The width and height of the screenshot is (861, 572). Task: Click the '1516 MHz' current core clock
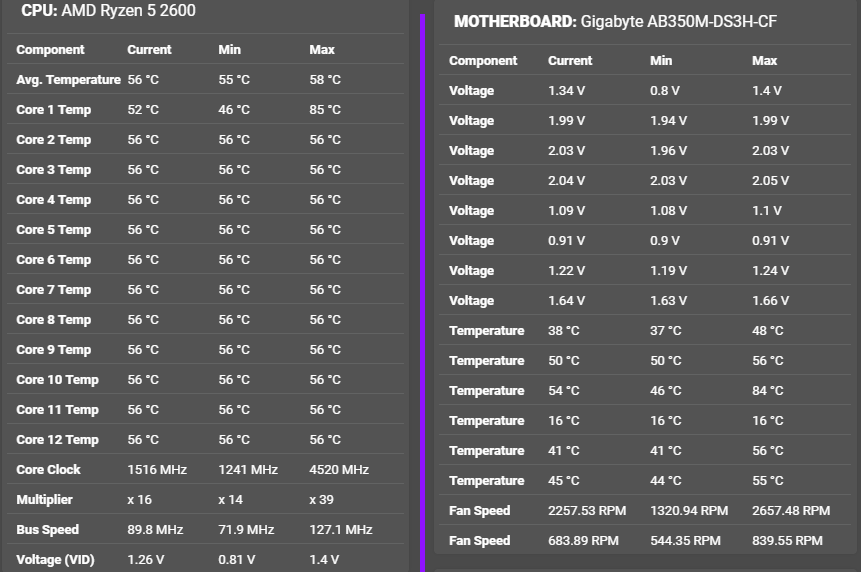coord(157,469)
